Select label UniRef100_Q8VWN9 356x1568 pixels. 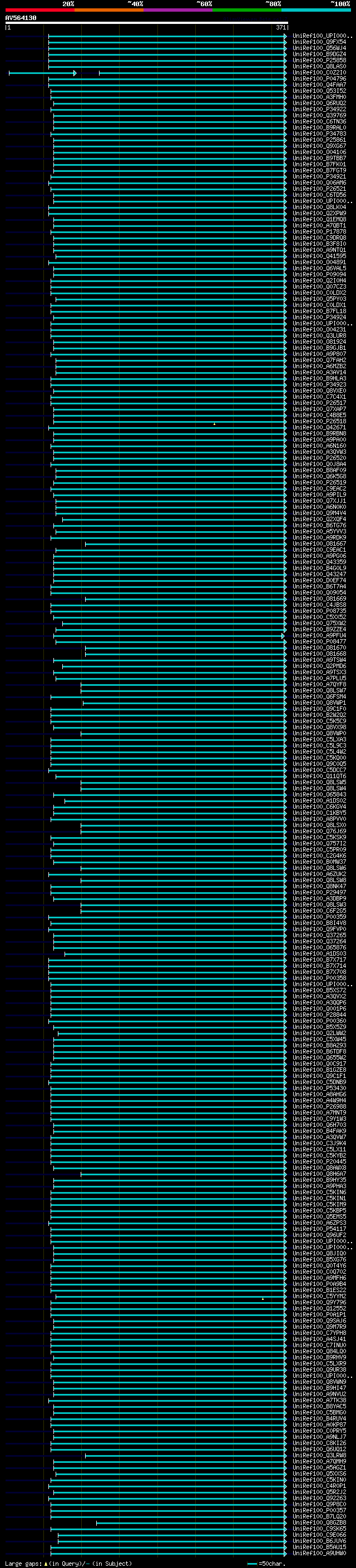[319, 1382]
